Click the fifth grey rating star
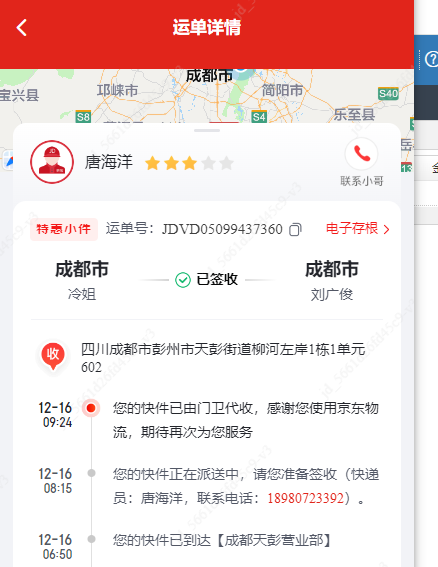Screen dimensions: 438x567 tap(226, 163)
